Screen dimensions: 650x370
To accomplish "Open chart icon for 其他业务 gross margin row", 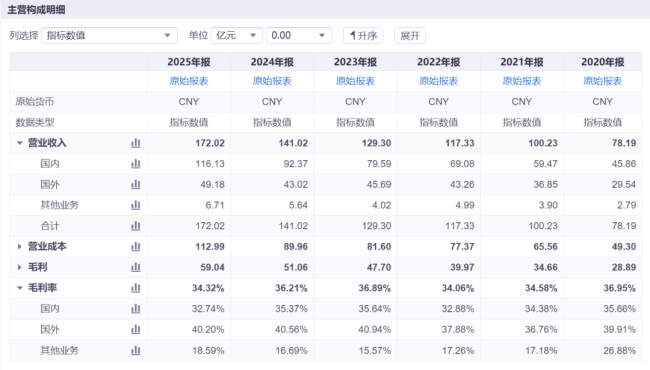I will pyautogui.click(x=136, y=351).
